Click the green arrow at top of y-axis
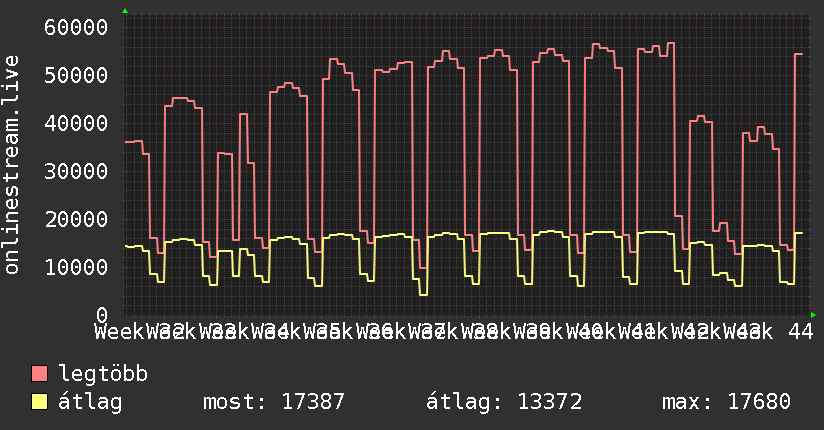Image resolution: width=824 pixels, height=430 pixels. tap(125, 11)
